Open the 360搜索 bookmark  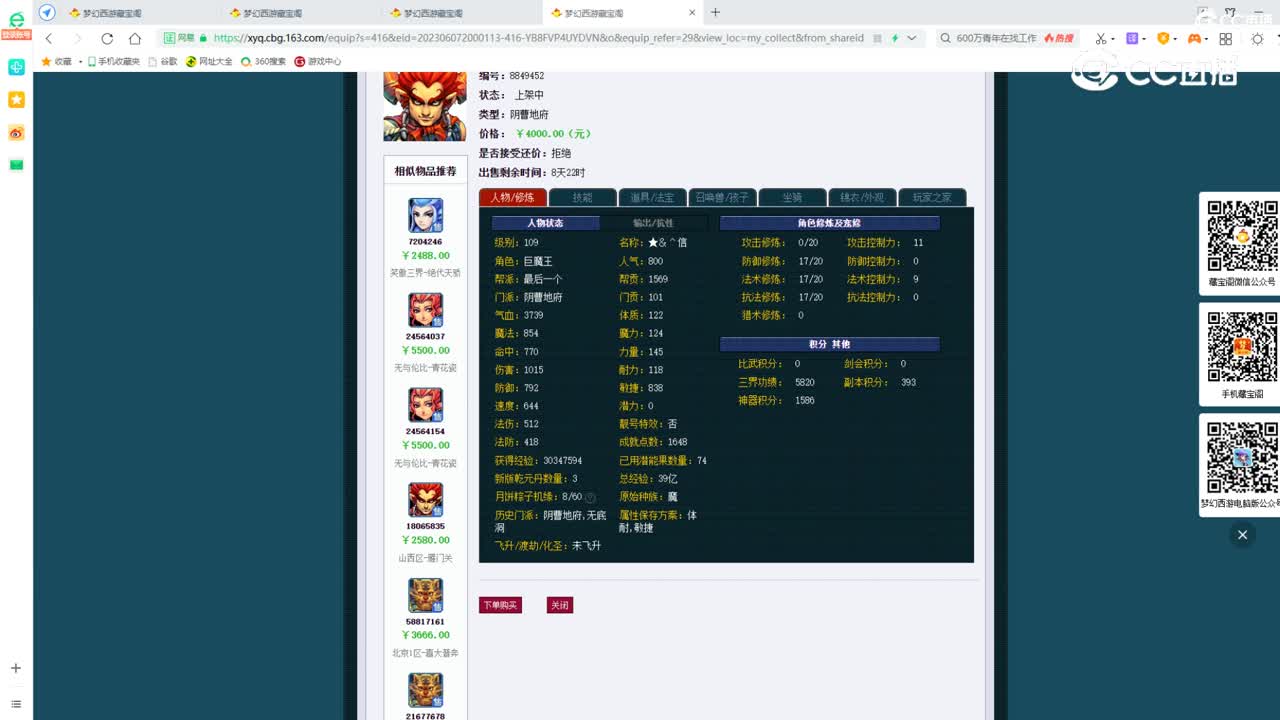(263, 61)
